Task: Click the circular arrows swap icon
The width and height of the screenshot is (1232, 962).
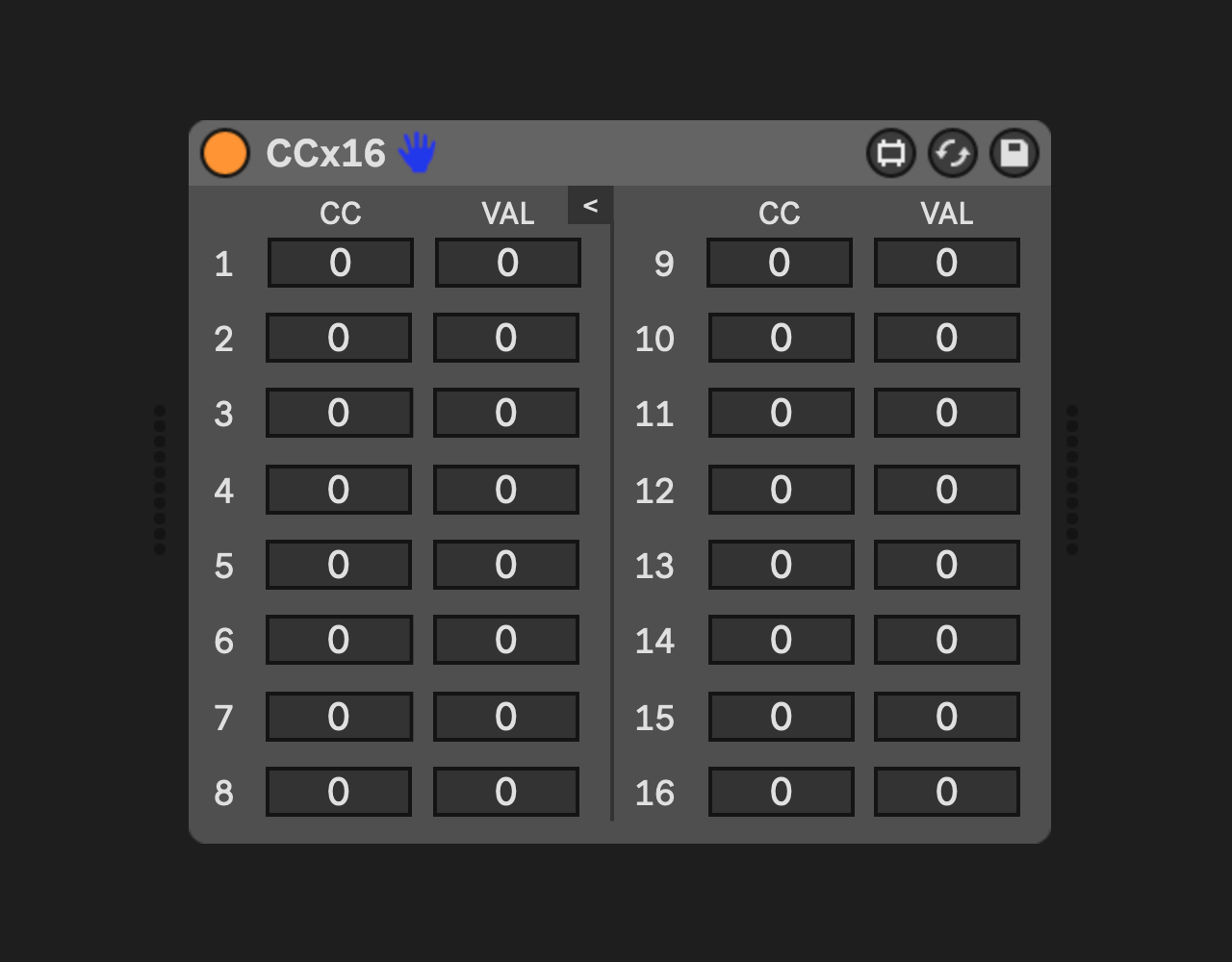Action: pos(953,154)
